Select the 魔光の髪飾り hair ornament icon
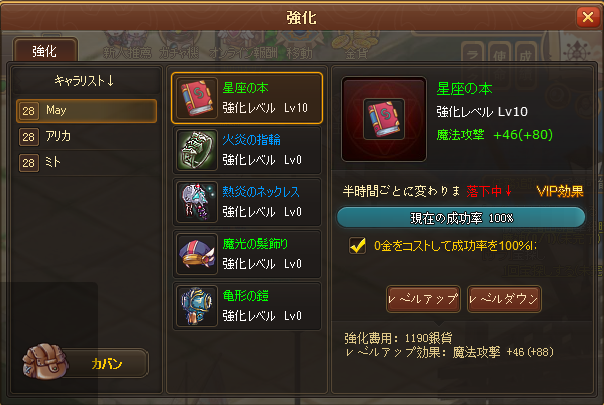The width and height of the screenshot is (604, 405). (197, 254)
